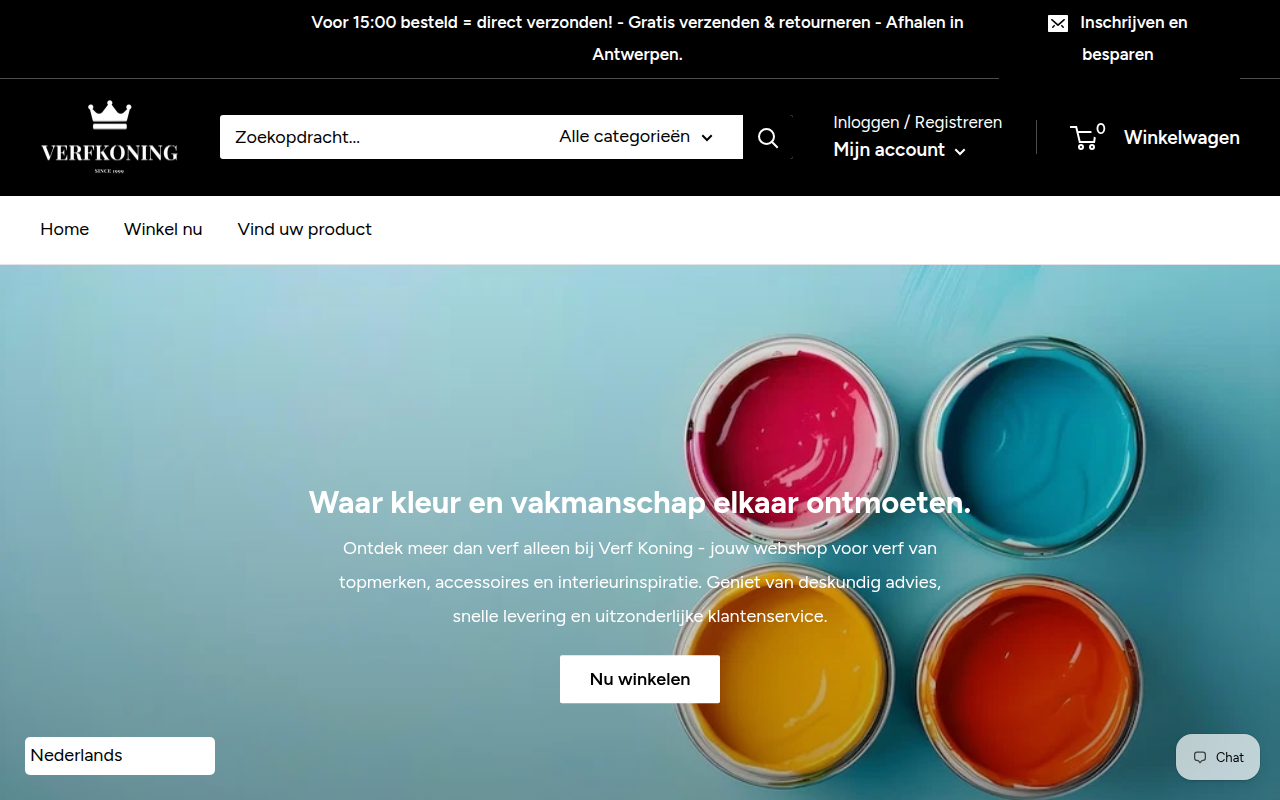The height and width of the screenshot is (800, 1280).
Task: Click the envelope newsletter icon
Action: click(x=1058, y=23)
